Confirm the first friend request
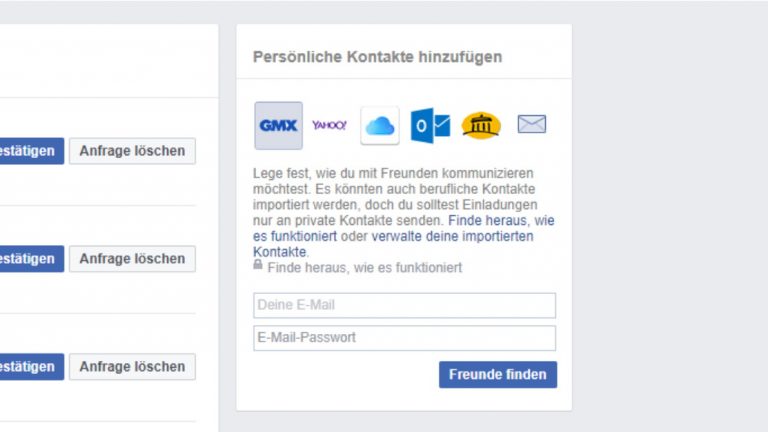Viewport: 768px width, 432px height. (x=30, y=151)
